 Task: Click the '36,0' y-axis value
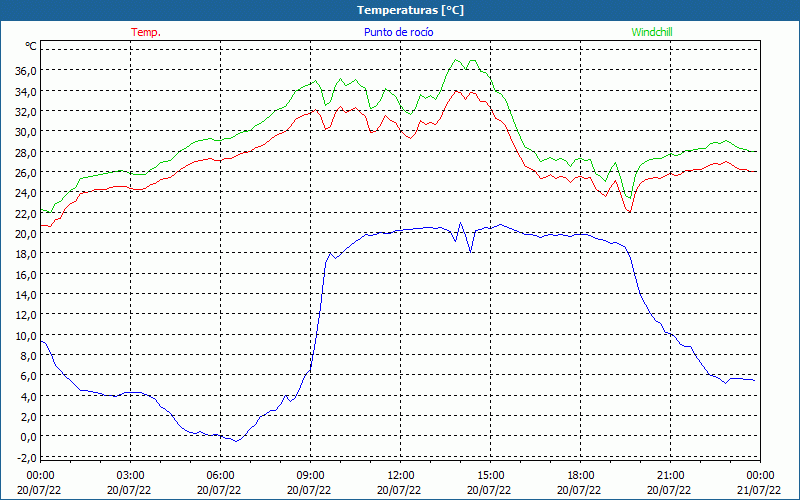[x=27, y=71]
